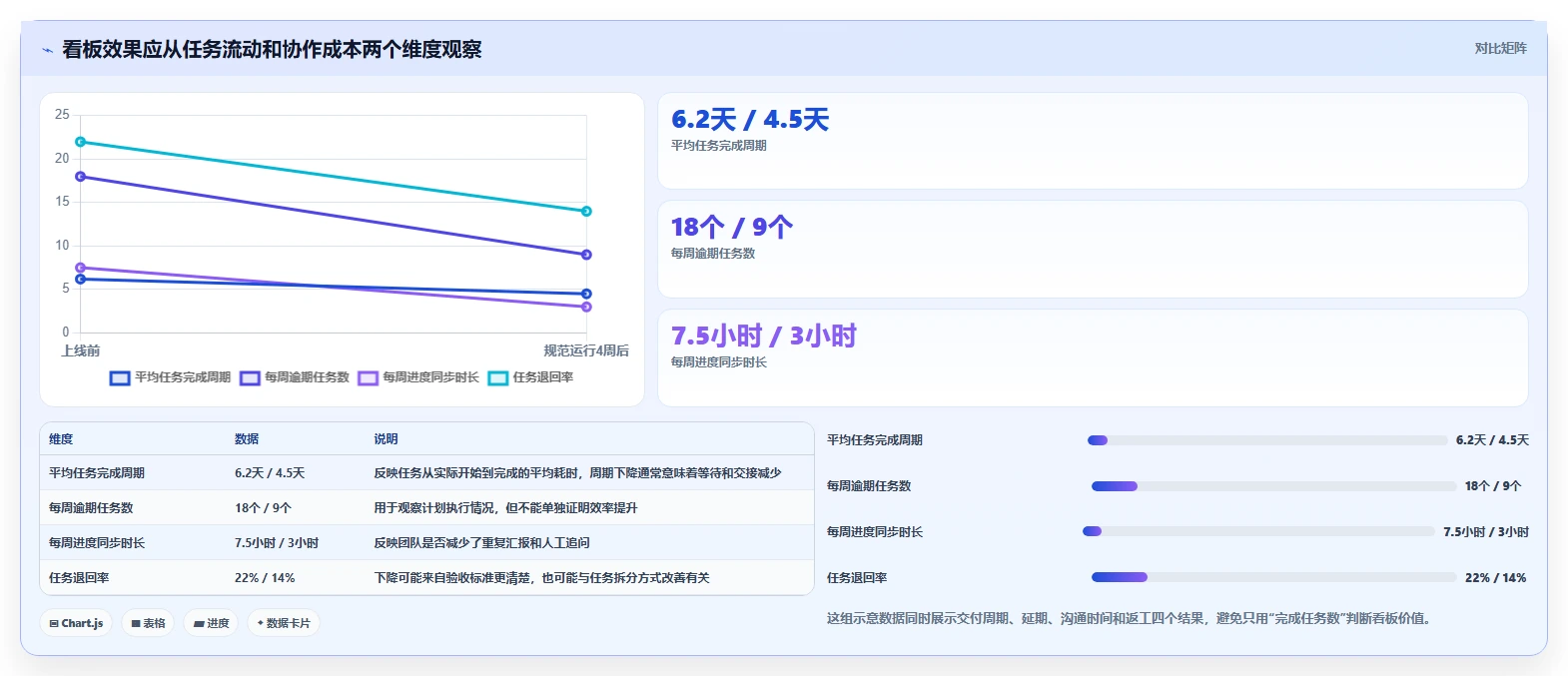Click the 对比矩阵 label in the header
This screenshot has width=1568, height=676.
pyautogui.click(x=1500, y=48)
